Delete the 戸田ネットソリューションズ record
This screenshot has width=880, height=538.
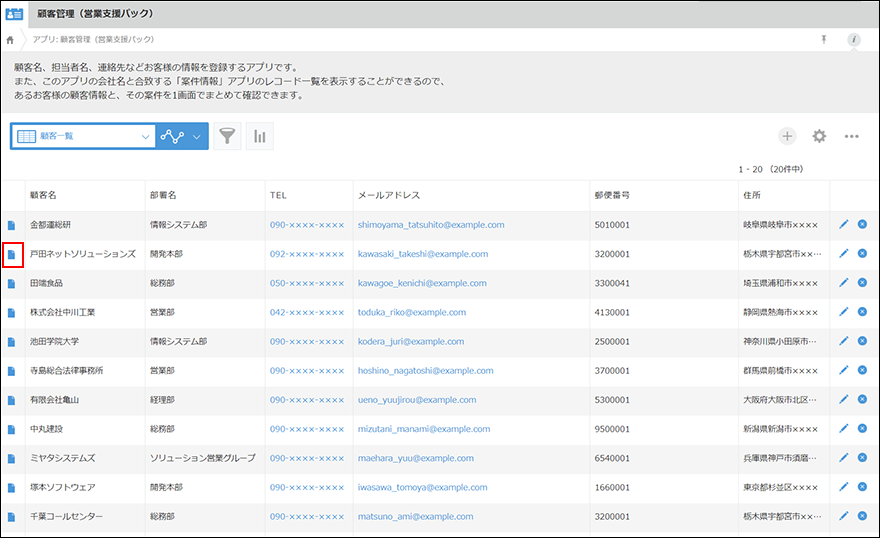click(x=863, y=254)
